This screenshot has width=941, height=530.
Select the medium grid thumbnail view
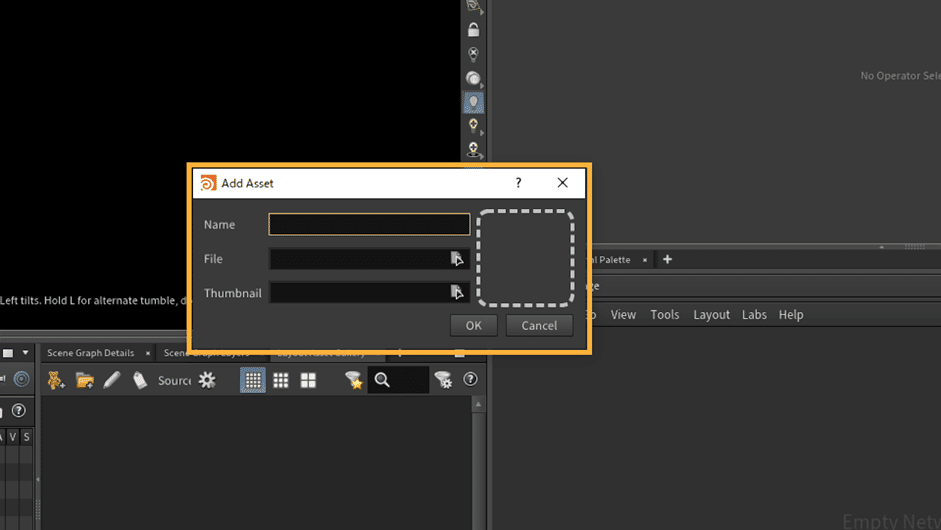281,380
